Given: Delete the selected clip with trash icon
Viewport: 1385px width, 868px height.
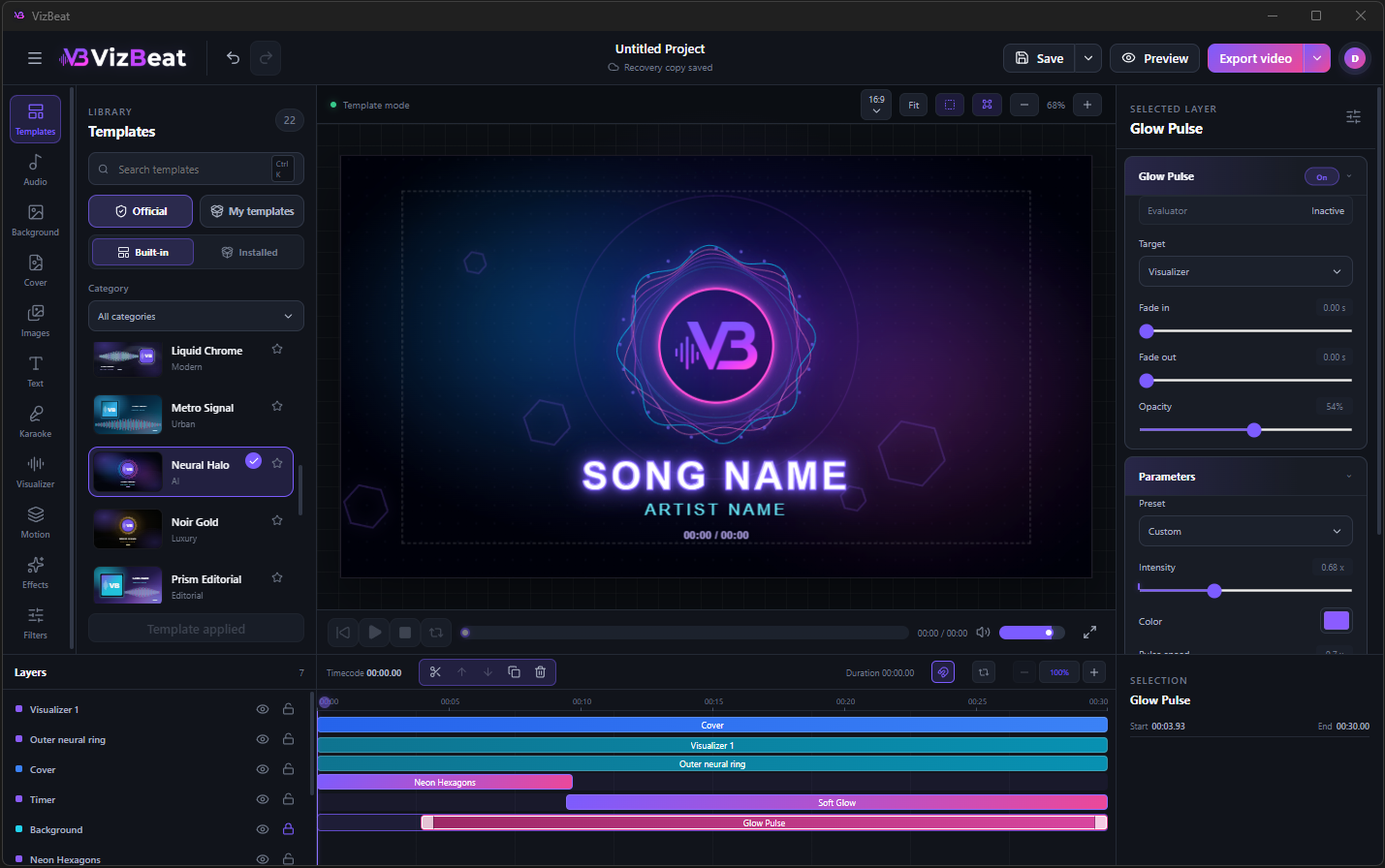Looking at the screenshot, I should pos(541,672).
